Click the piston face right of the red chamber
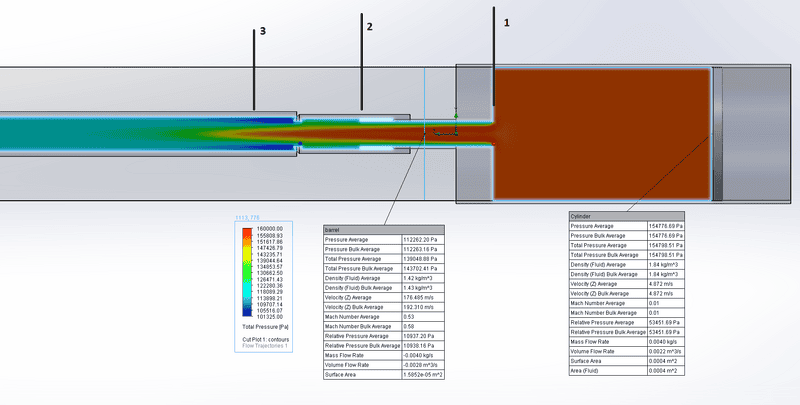The width and height of the screenshot is (800, 405). pyautogui.click(x=717, y=130)
